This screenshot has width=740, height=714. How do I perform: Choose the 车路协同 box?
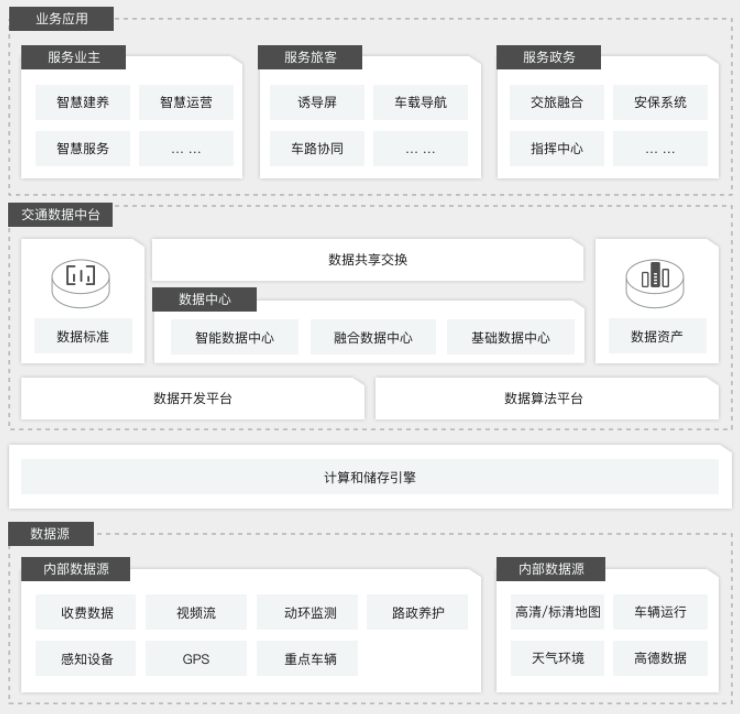point(317,149)
